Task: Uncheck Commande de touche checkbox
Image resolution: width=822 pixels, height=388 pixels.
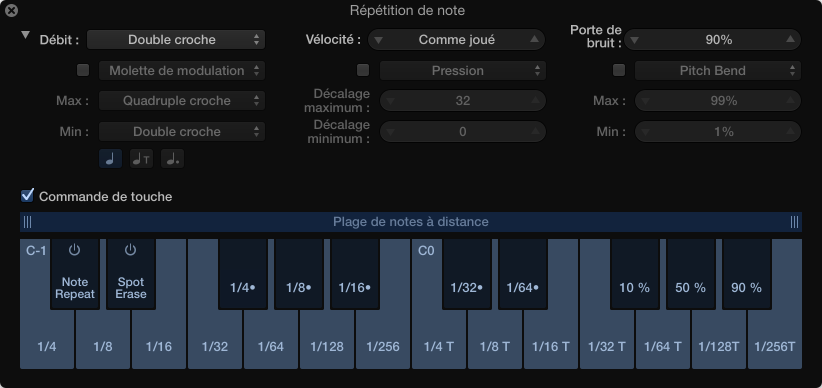Action: coord(27,196)
